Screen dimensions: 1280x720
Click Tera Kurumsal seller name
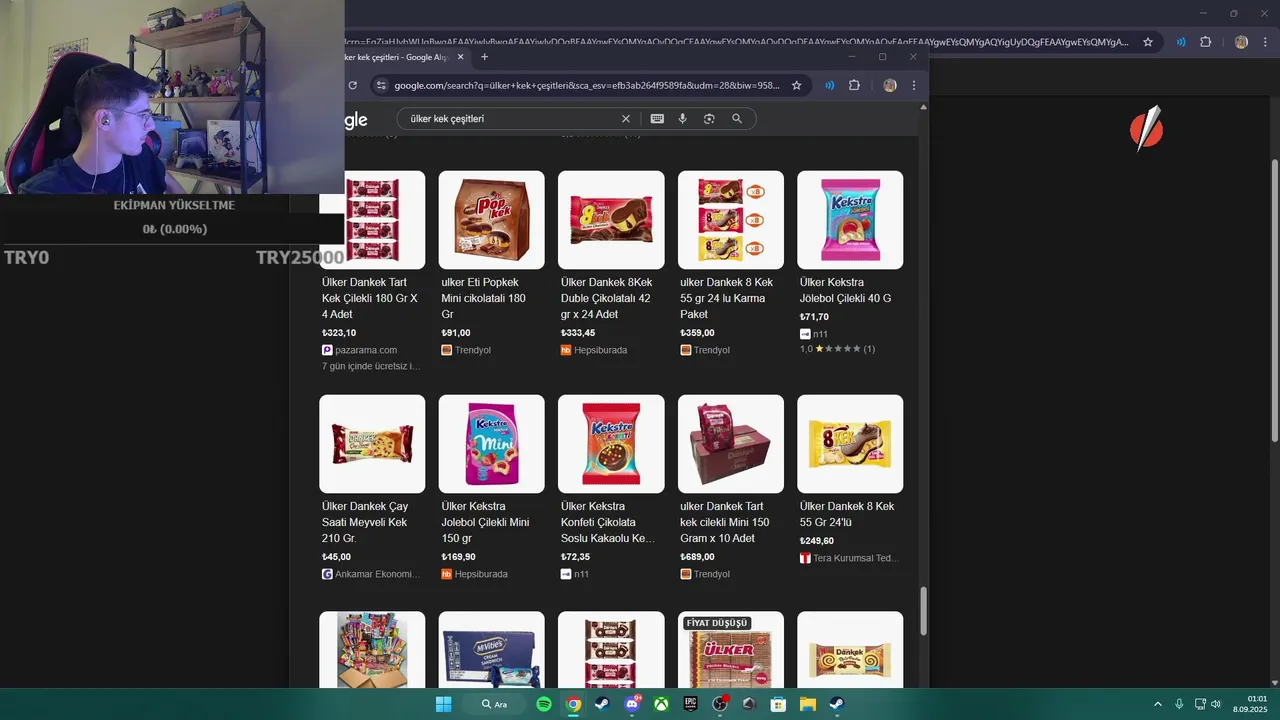(856, 558)
